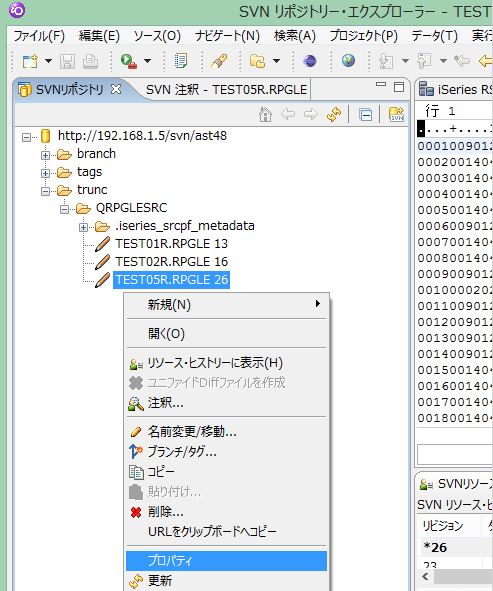Select TEST02R.RPGLE 16 file
Viewport: 493px width, 591px height.
pos(171,262)
